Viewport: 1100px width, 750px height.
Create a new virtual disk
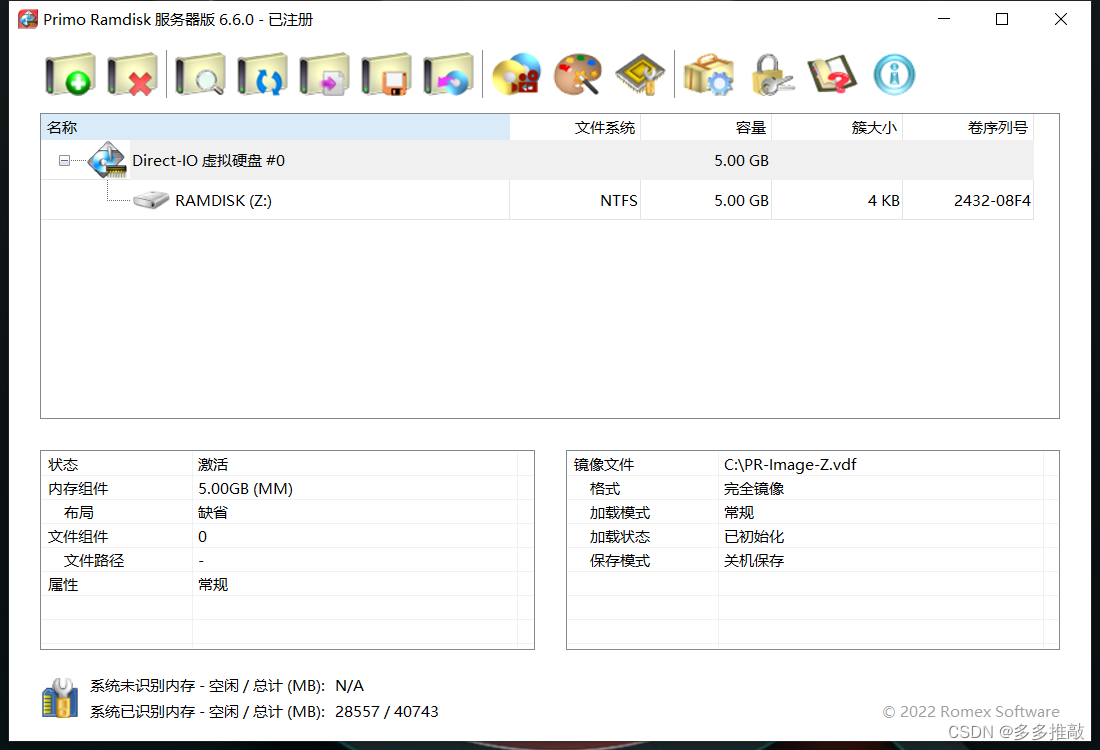(70, 73)
